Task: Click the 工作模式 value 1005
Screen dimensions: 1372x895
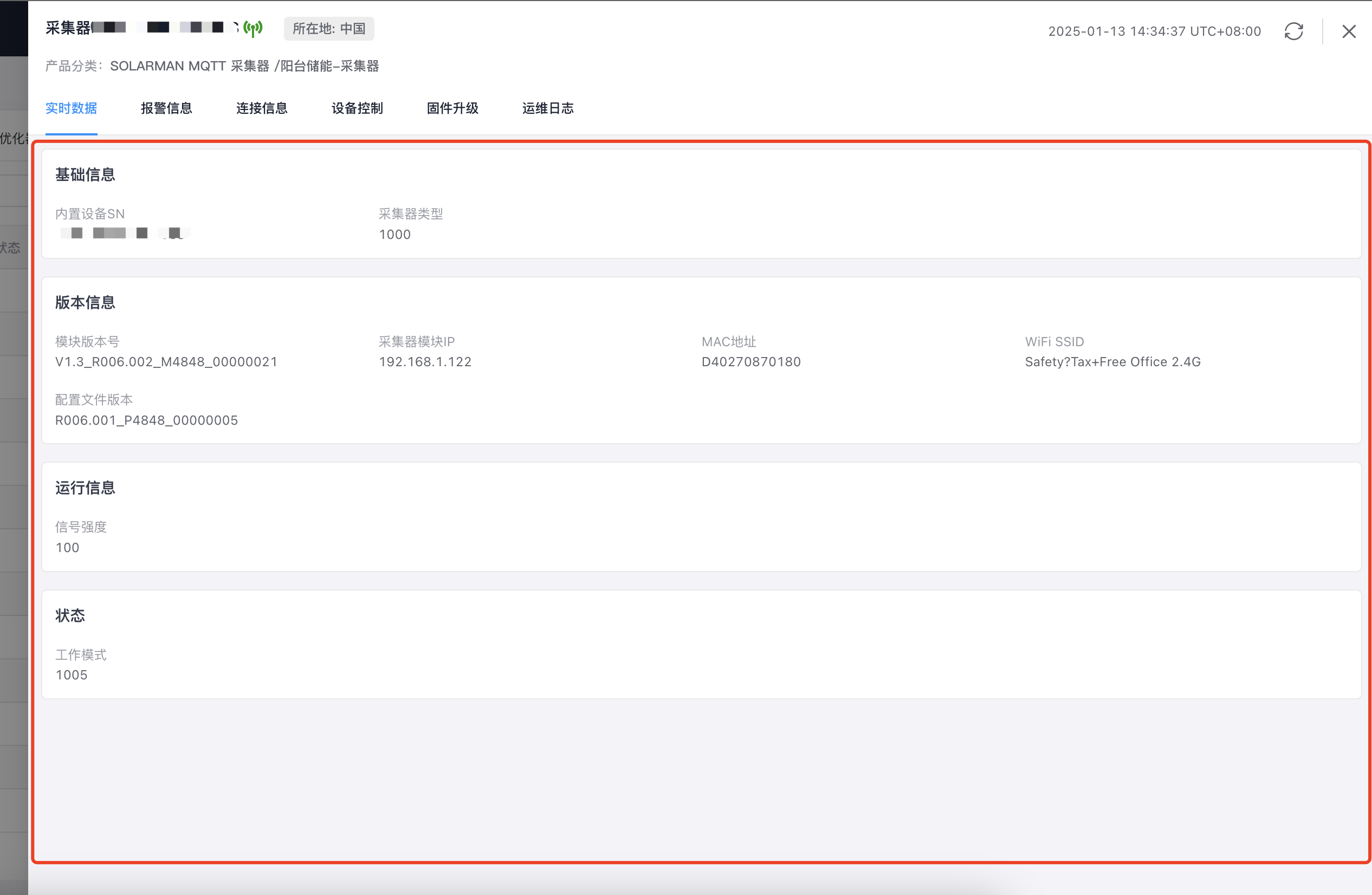Action: [x=72, y=675]
